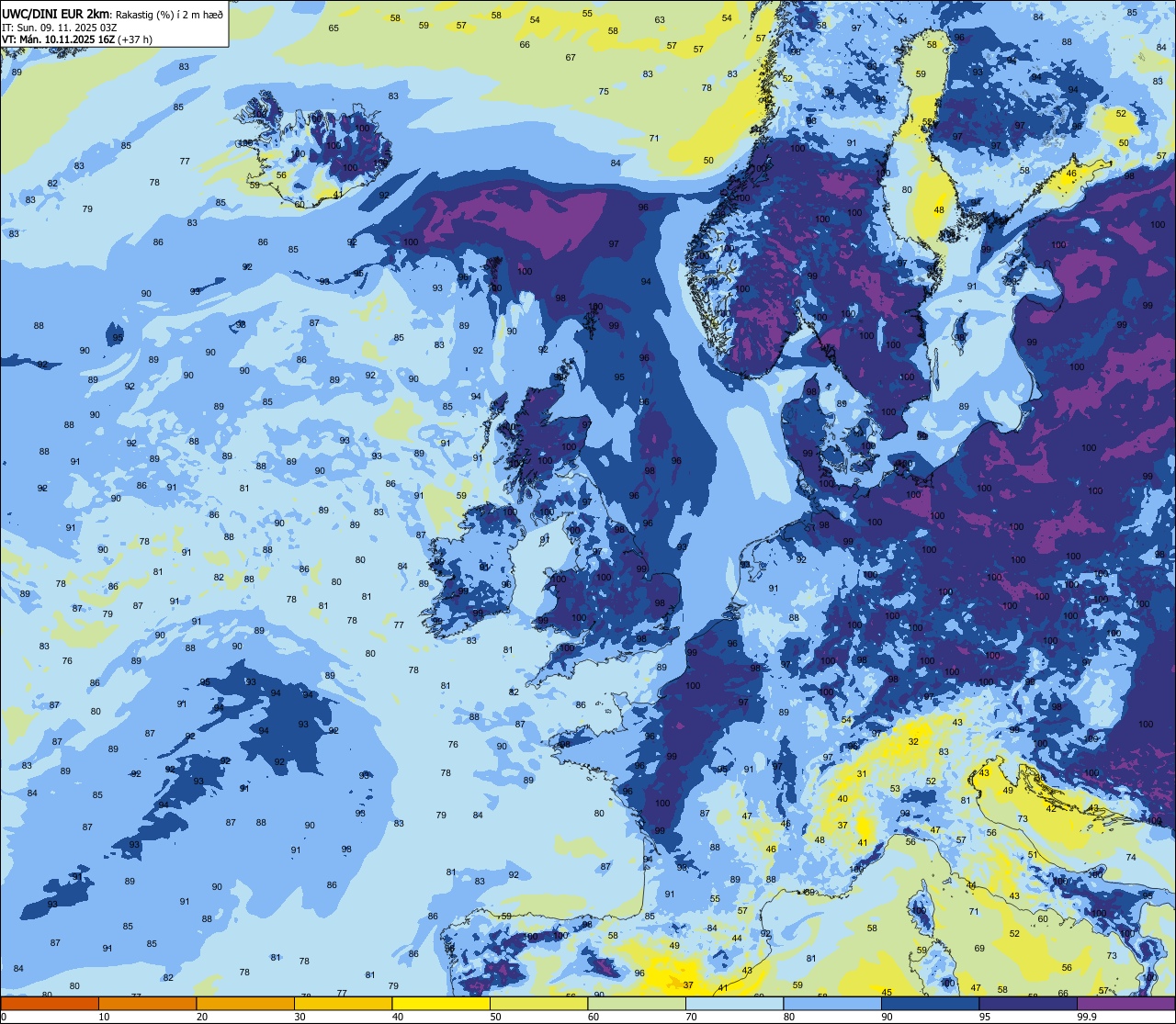Click the legend label '99.9'
This screenshot has height=1024, width=1176.
(1087, 1017)
